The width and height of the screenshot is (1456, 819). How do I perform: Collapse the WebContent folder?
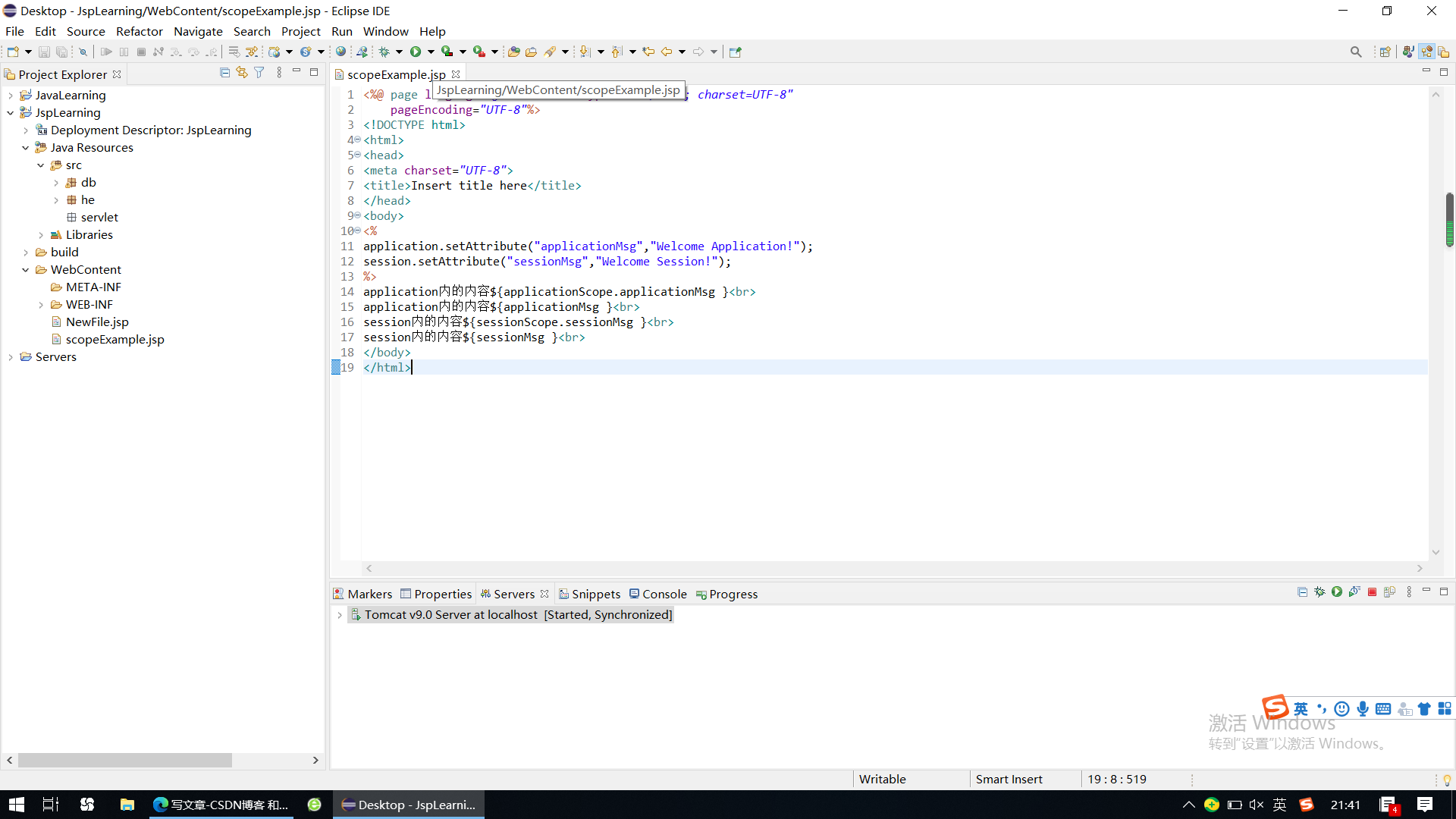(x=26, y=270)
